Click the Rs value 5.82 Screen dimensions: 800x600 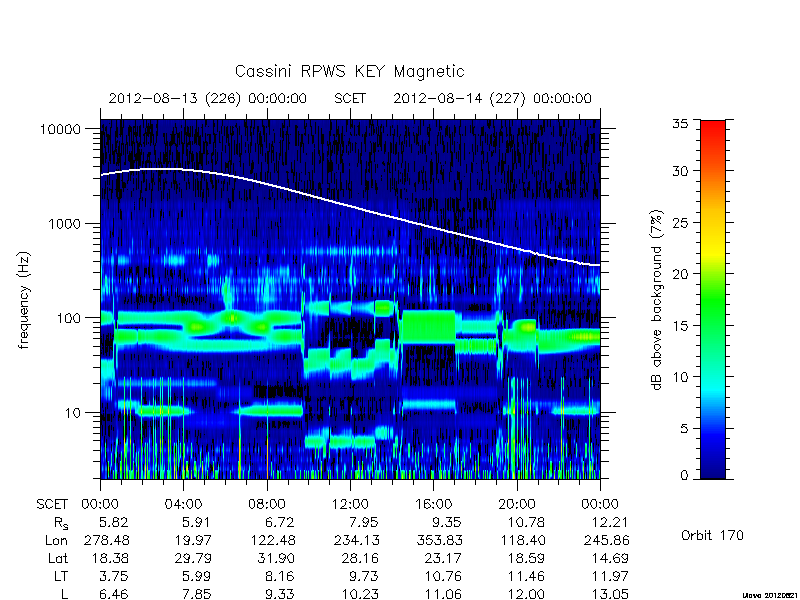[113, 522]
